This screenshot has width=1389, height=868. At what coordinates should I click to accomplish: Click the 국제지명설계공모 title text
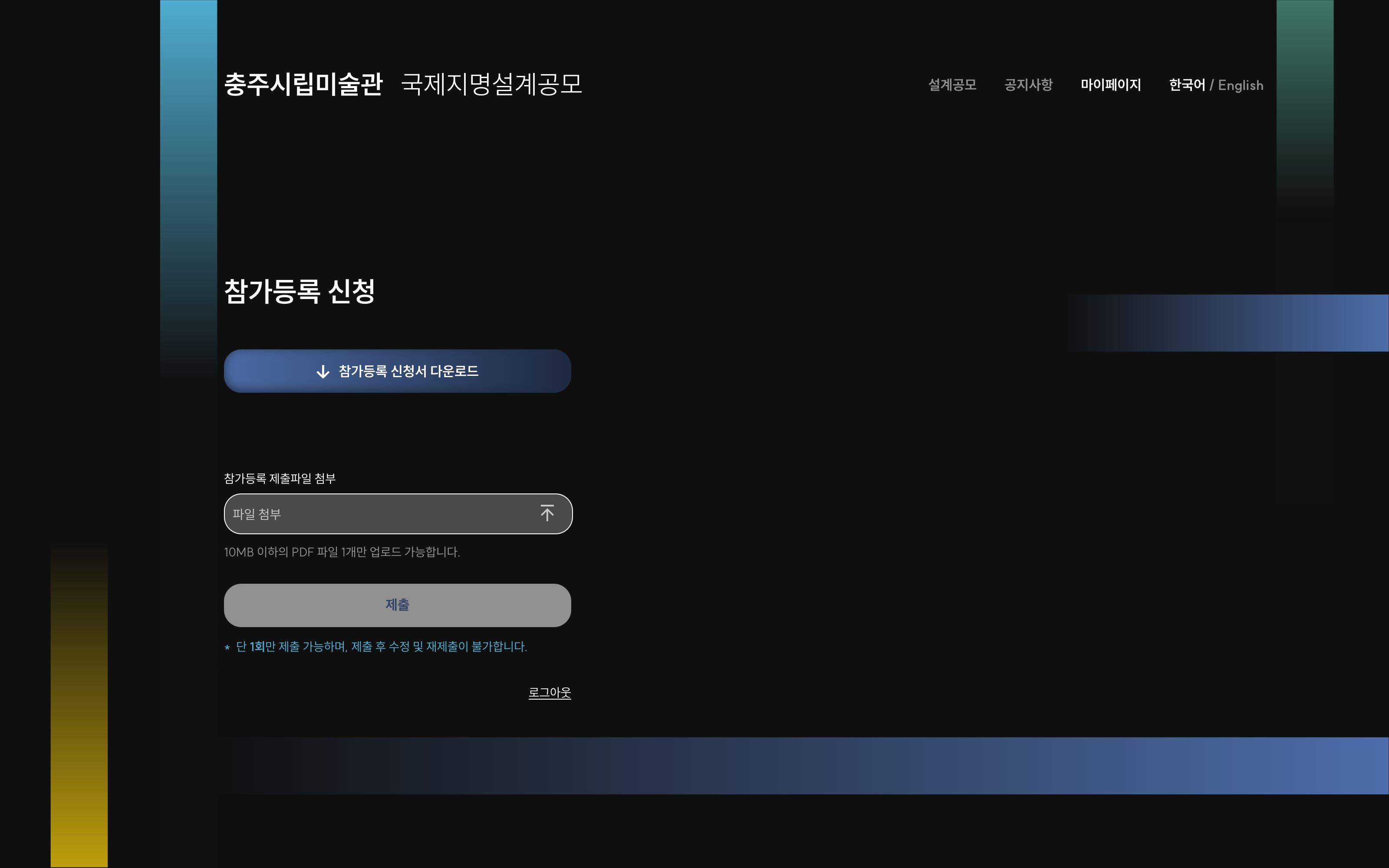(x=491, y=84)
